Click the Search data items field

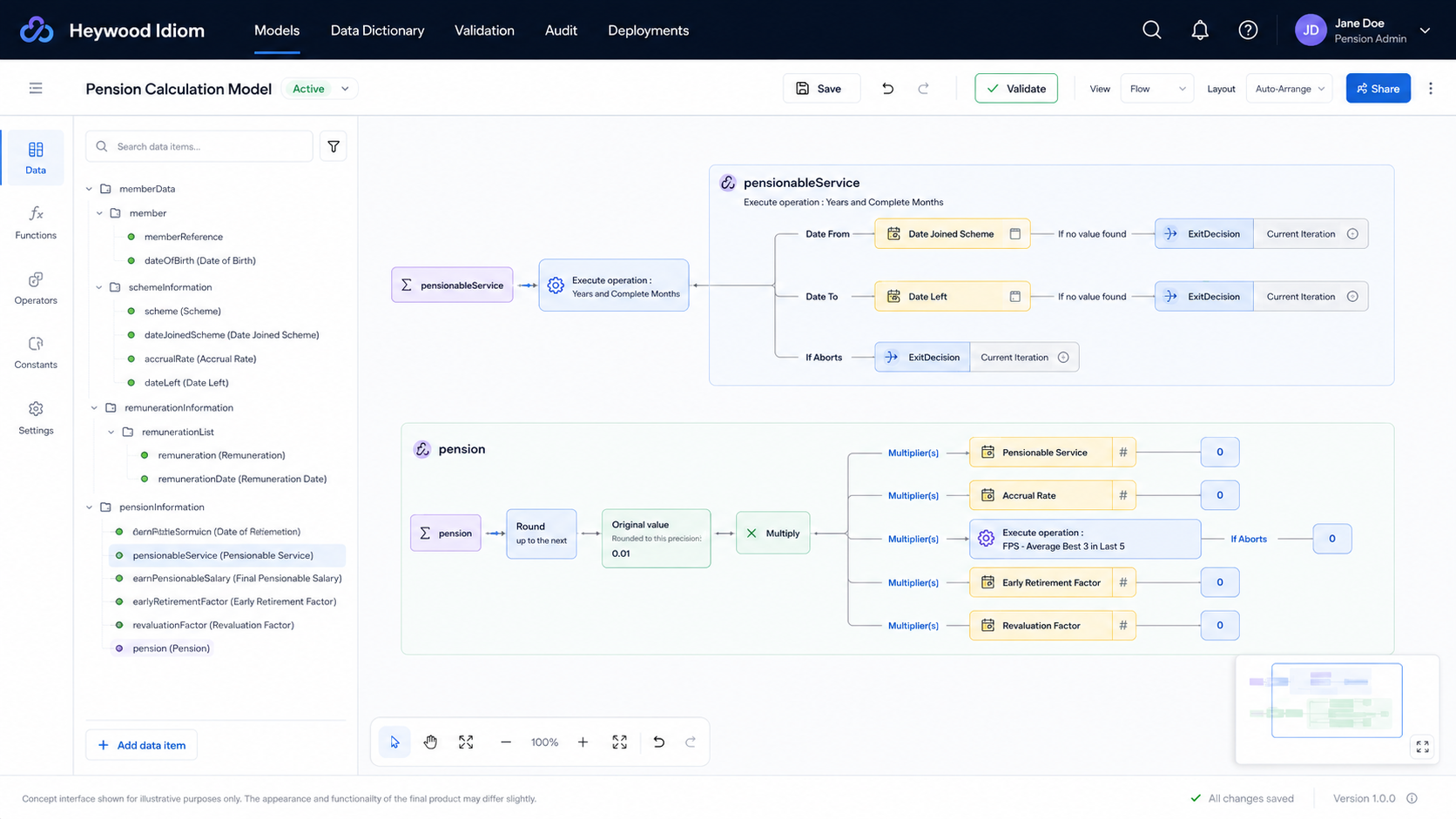[x=199, y=146]
